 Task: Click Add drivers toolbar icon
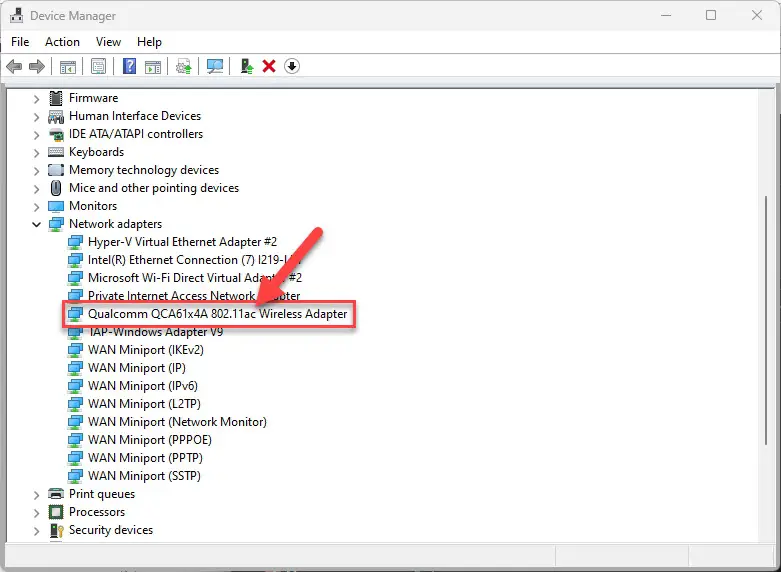(247, 66)
